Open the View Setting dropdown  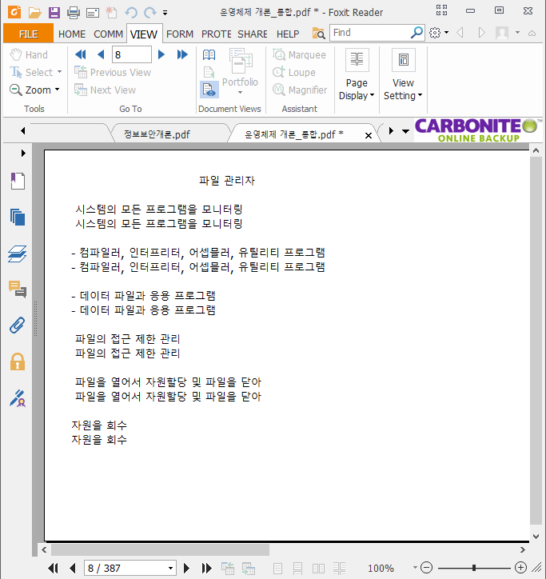pyautogui.click(x=403, y=75)
